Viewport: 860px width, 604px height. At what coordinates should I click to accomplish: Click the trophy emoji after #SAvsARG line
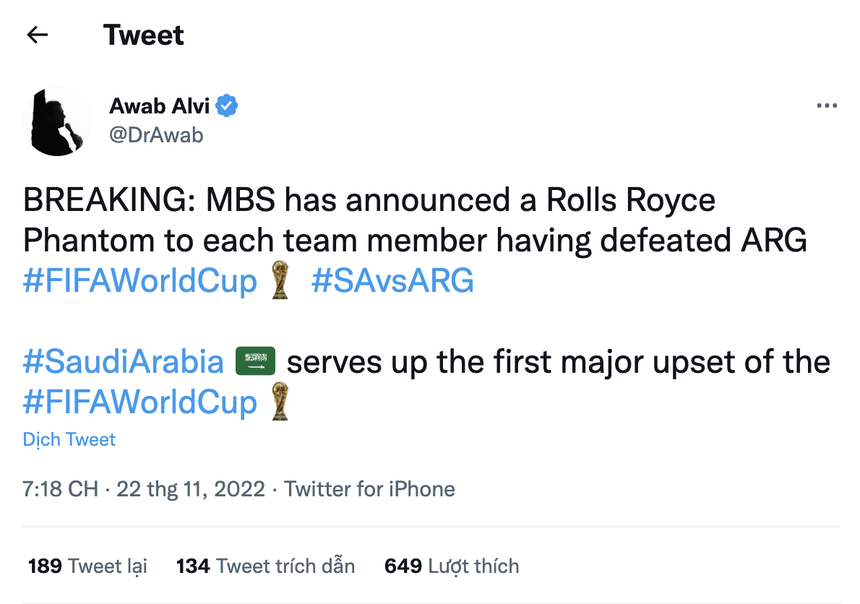point(281,282)
